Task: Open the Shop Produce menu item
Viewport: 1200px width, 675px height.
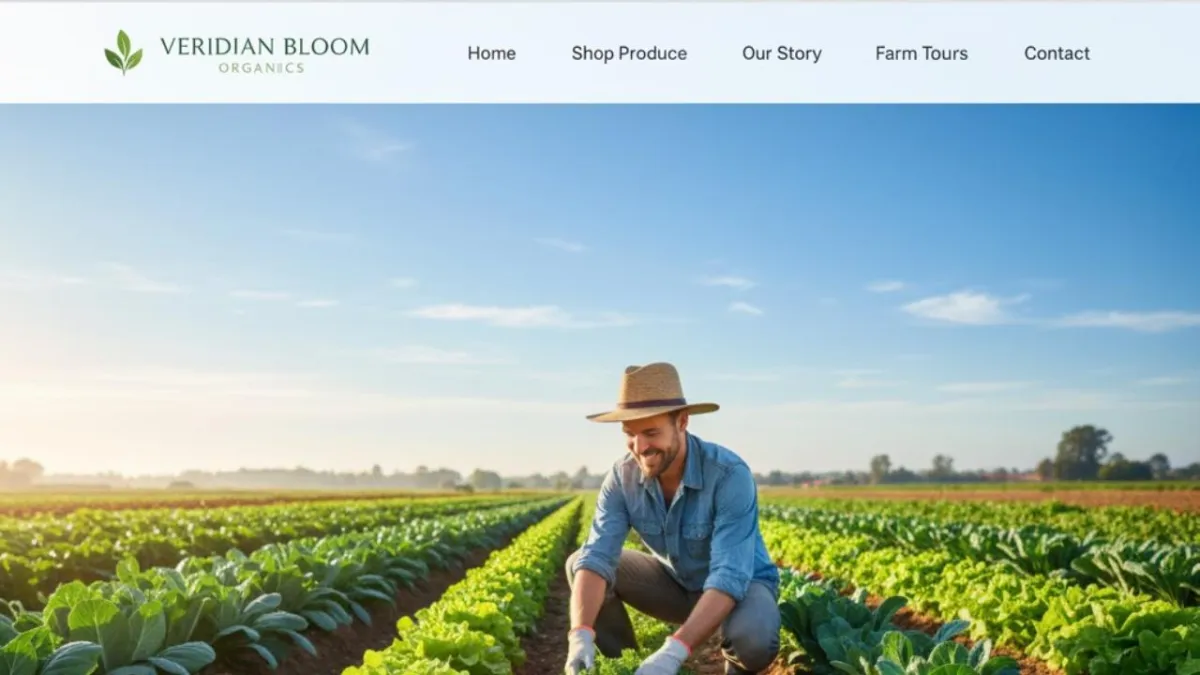Action: tap(629, 53)
